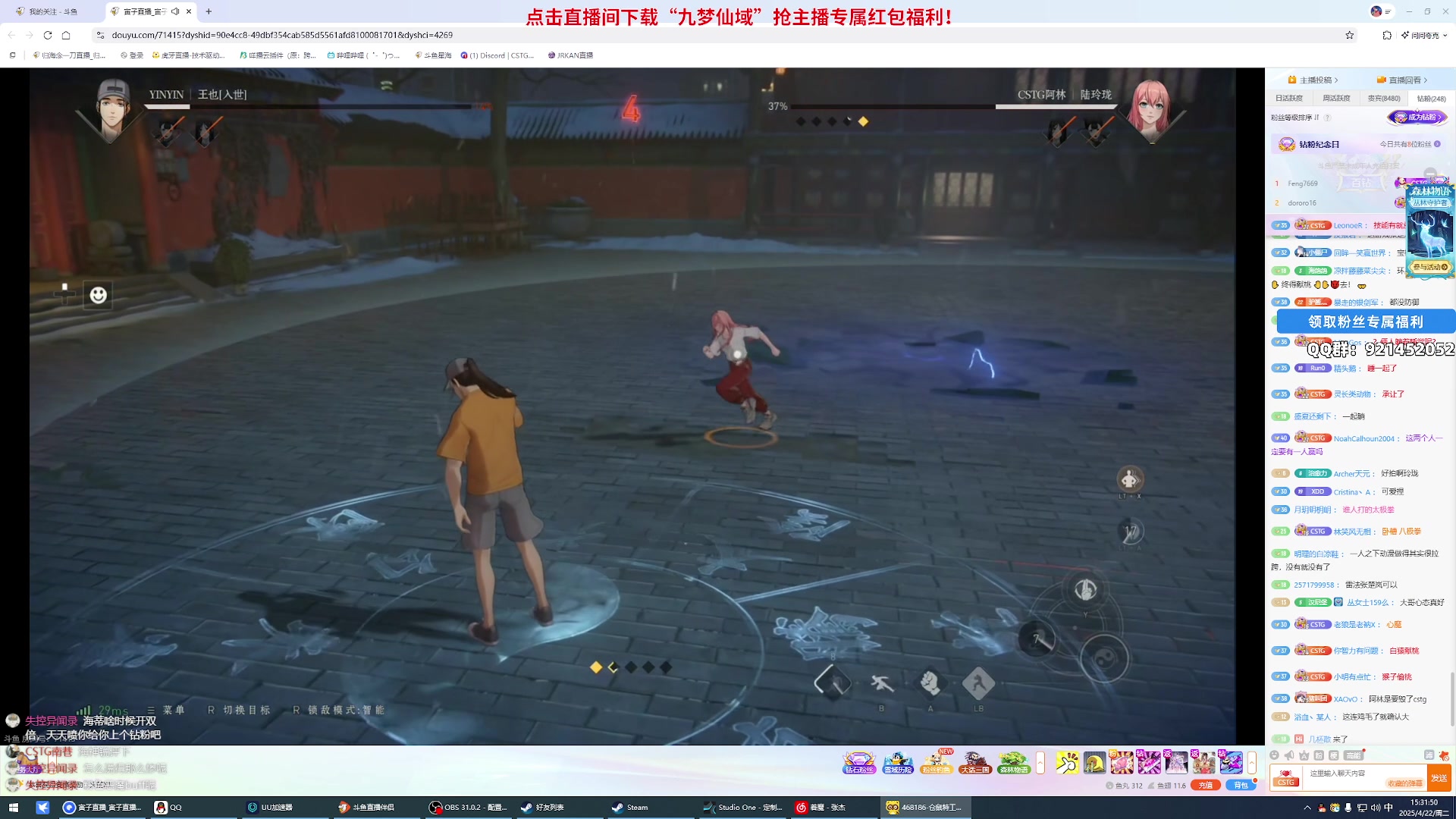This screenshot has width=1456, height=819.
Task: Click username dororo16 in fan ranking
Action: [x=1302, y=203]
